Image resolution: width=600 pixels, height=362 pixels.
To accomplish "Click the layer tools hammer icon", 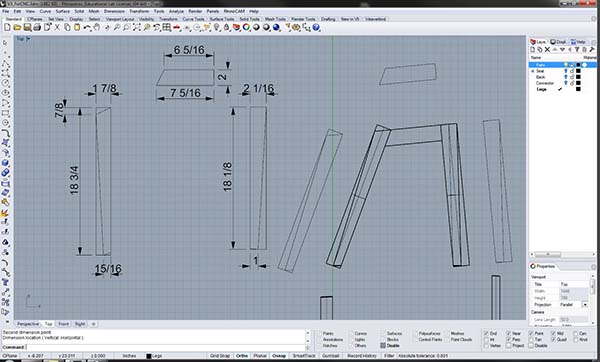I will click(592, 50).
